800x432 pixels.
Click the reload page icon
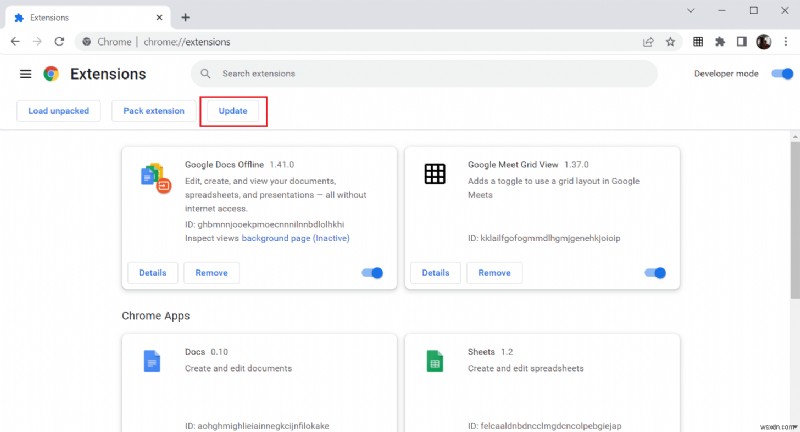(60, 42)
